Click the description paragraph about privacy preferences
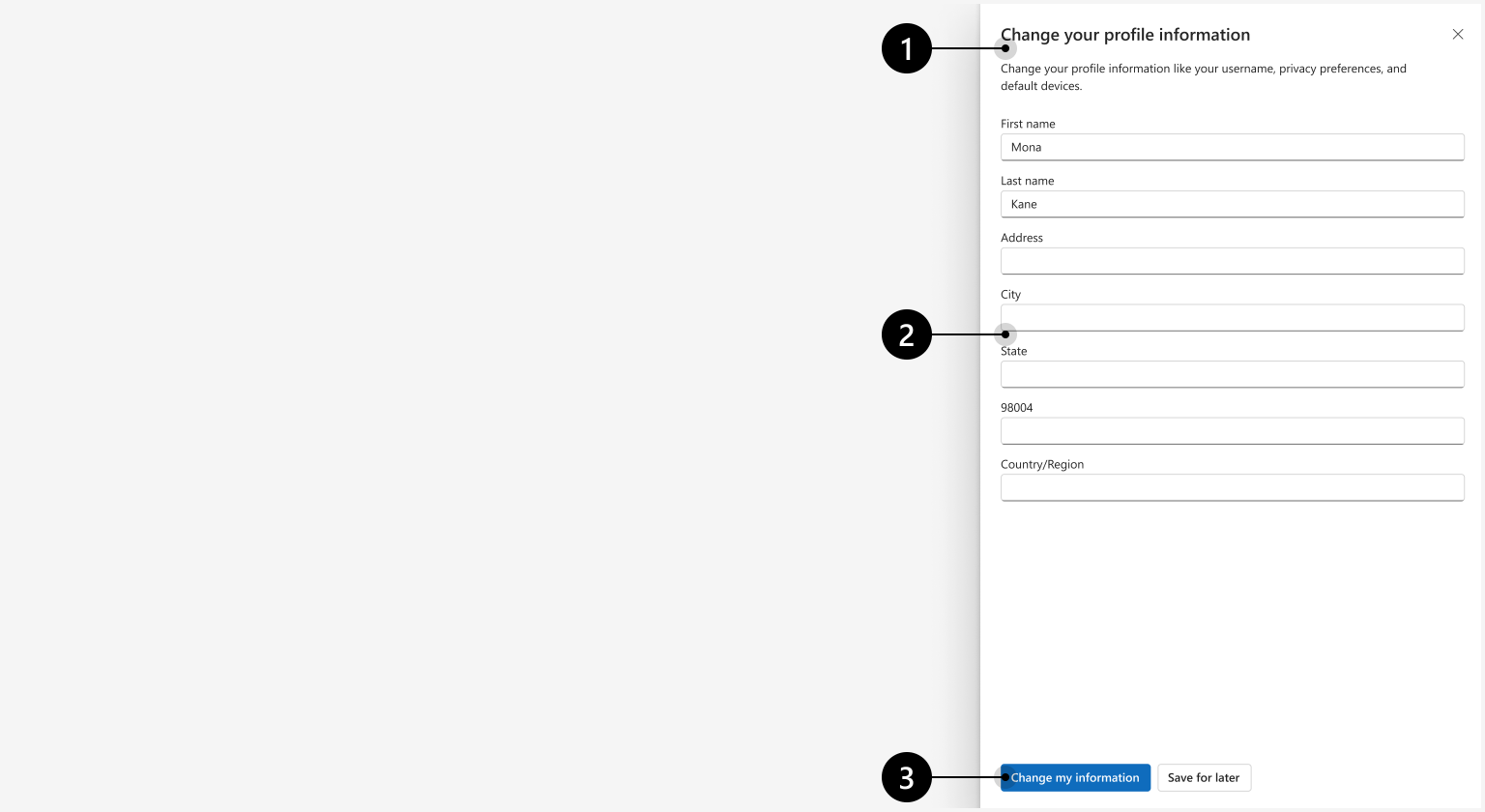This screenshot has width=1485, height=812. click(1204, 77)
